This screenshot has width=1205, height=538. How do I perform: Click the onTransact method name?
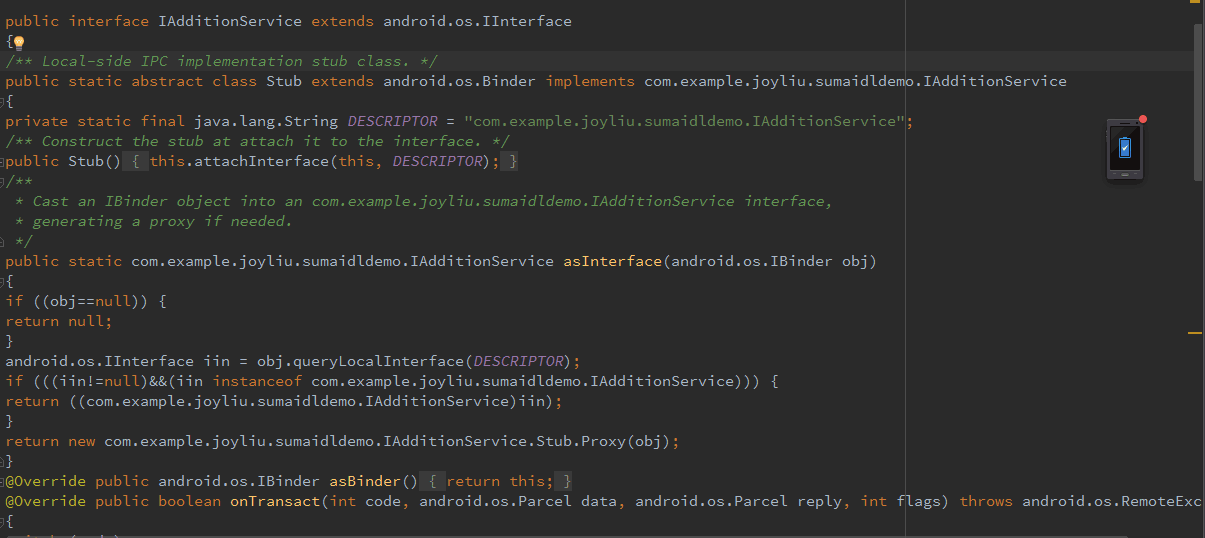point(275,501)
